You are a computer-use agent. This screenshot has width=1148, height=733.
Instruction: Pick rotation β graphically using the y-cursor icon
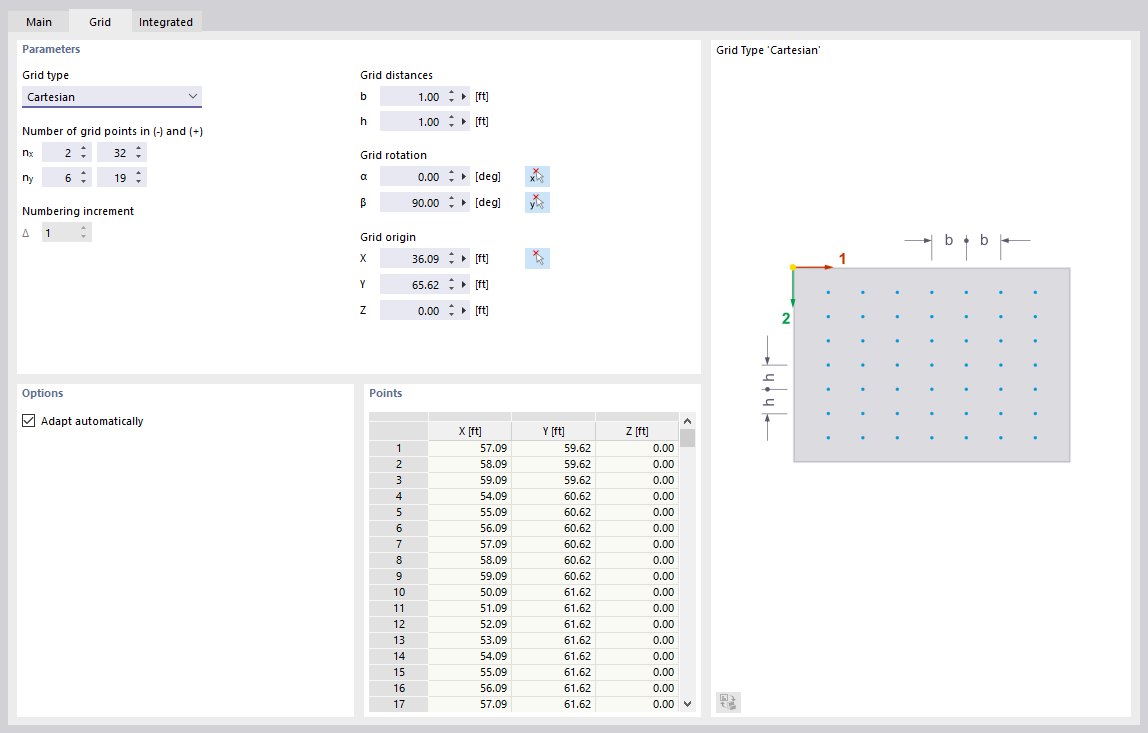(537, 202)
